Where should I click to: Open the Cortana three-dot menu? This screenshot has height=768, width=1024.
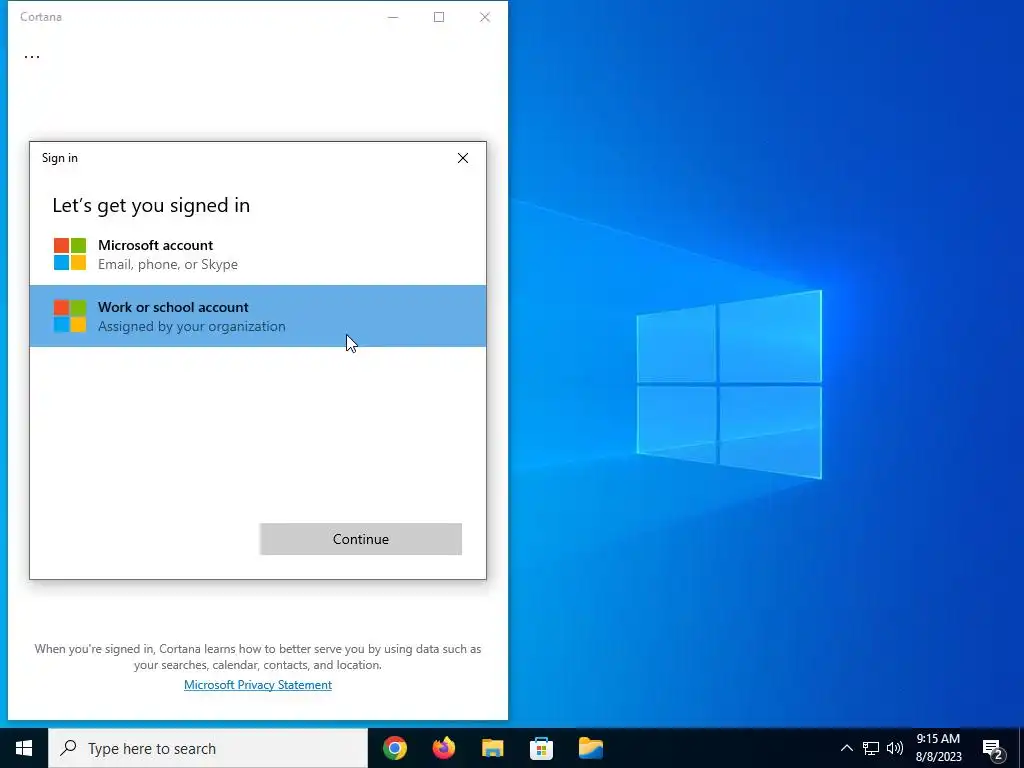point(31,57)
